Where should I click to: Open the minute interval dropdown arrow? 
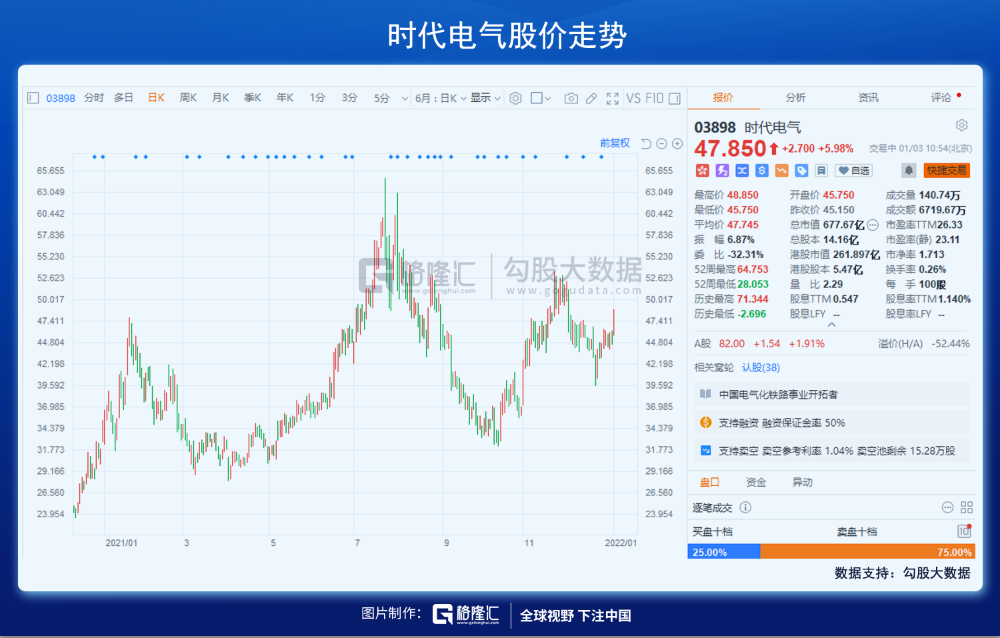(x=404, y=98)
